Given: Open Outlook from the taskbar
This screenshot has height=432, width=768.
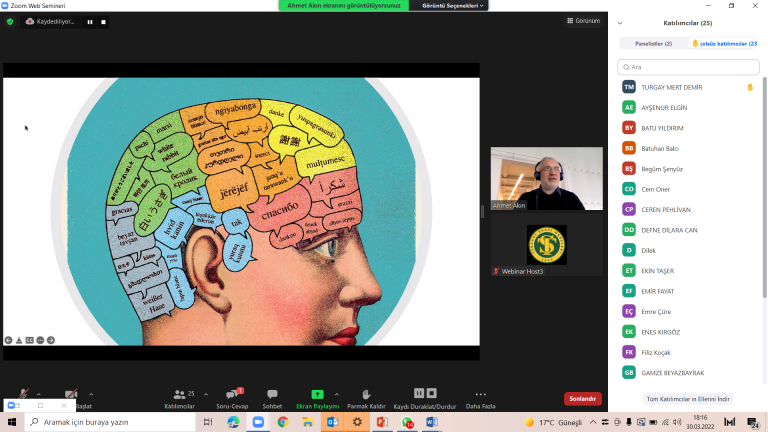Looking at the screenshot, I should pos(333,422).
